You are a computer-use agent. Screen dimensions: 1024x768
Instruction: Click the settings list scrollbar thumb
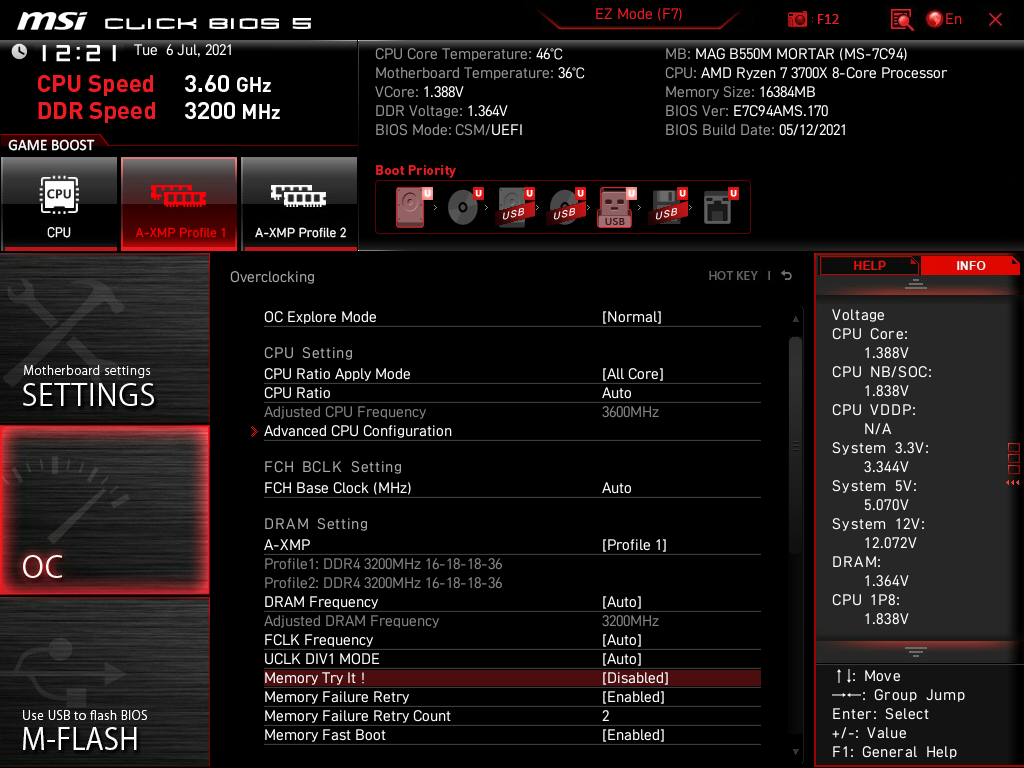coord(795,446)
